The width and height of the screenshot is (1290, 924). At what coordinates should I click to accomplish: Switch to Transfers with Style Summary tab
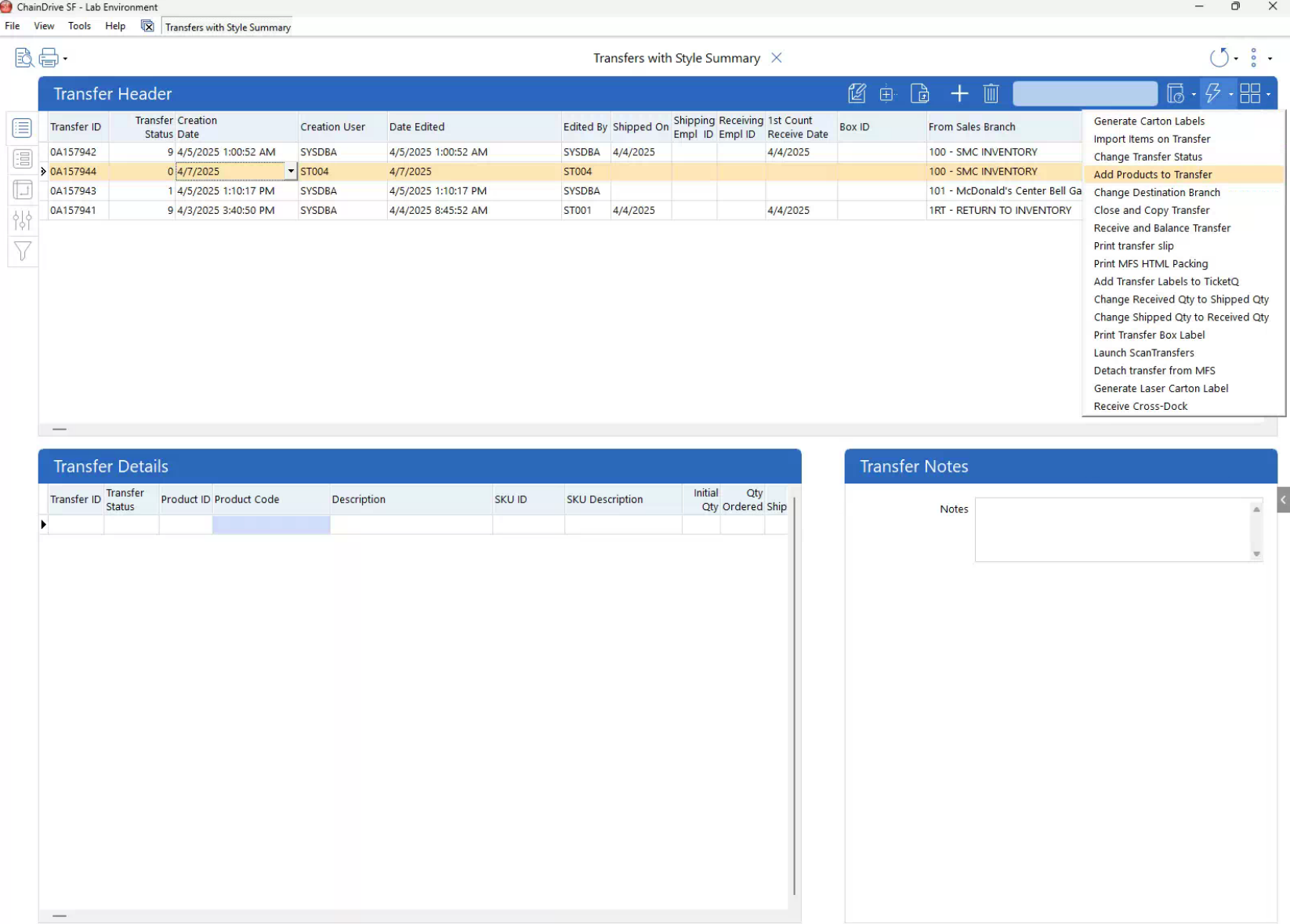tap(227, 27)
